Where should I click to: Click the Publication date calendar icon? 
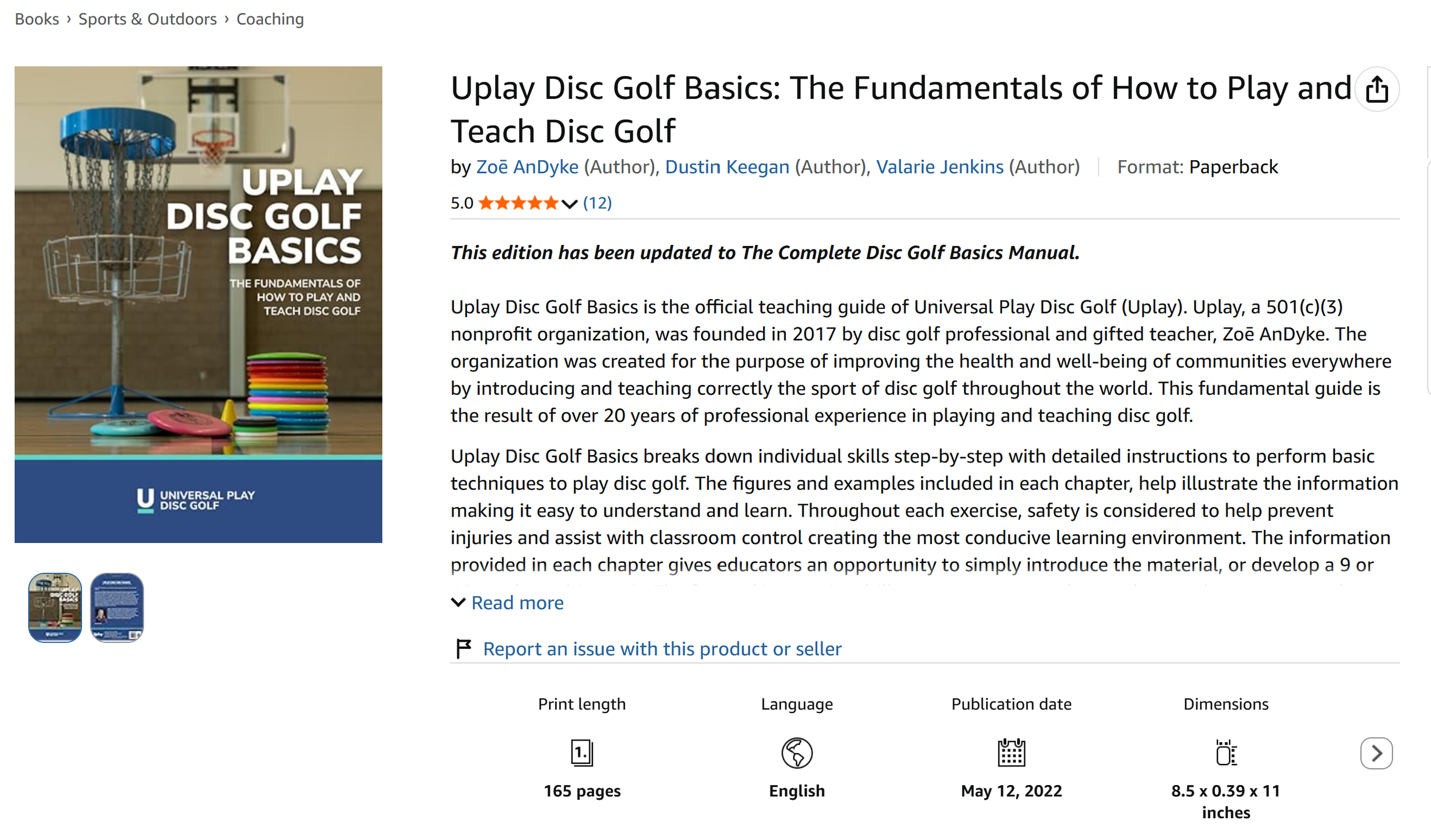click(1011, 752)
